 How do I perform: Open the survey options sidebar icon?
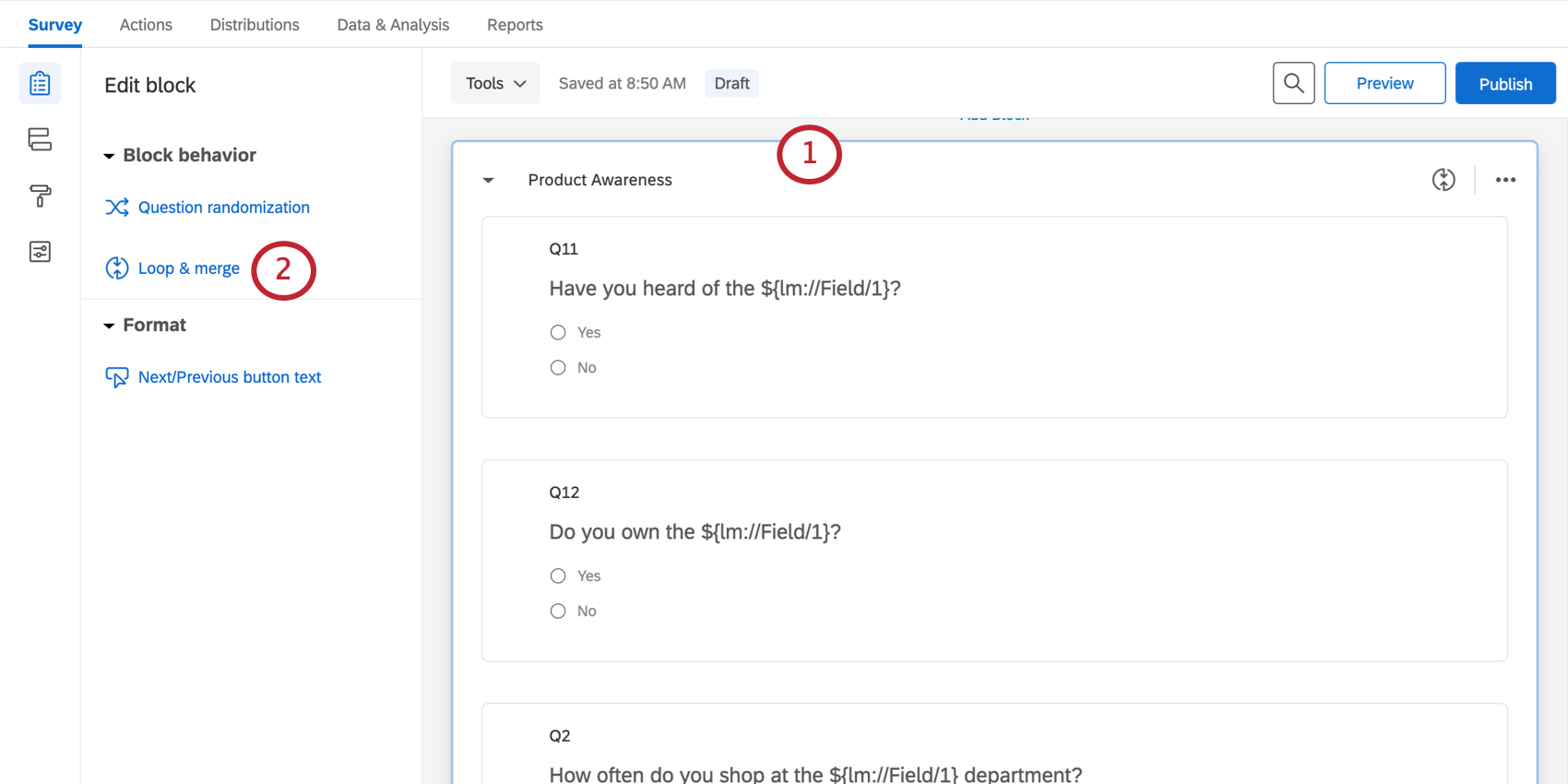tap(40, 252)
